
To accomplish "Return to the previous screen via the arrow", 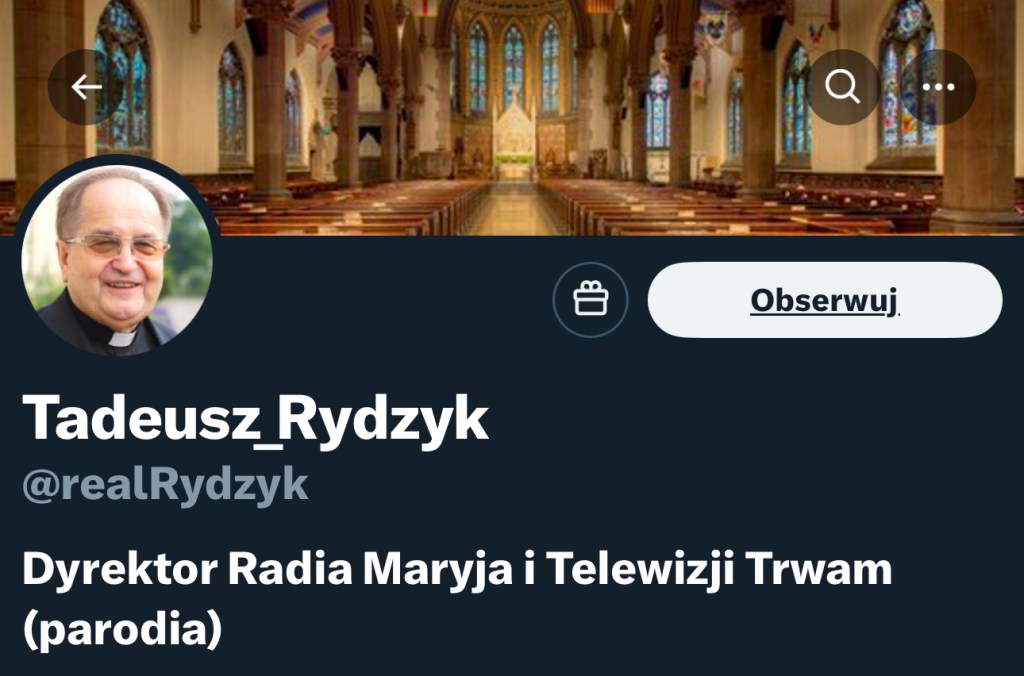I will click(86, 87).
